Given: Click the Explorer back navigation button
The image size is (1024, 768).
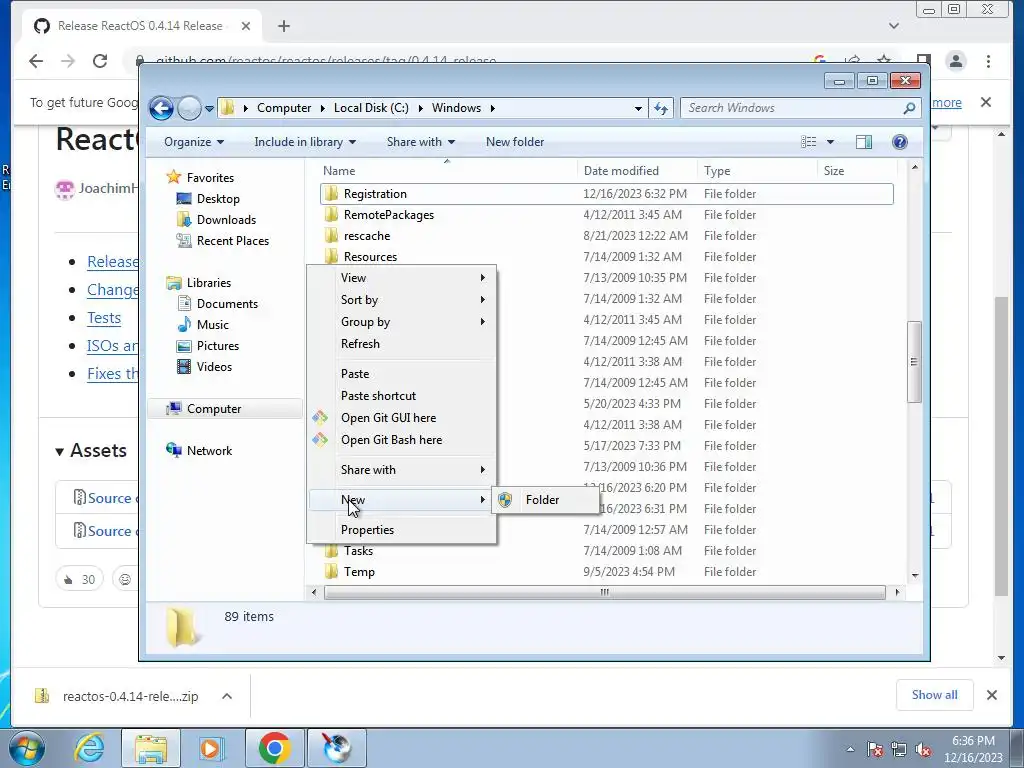Looking at the screenshot, I should pyautogui.click(x=161, y=108).
